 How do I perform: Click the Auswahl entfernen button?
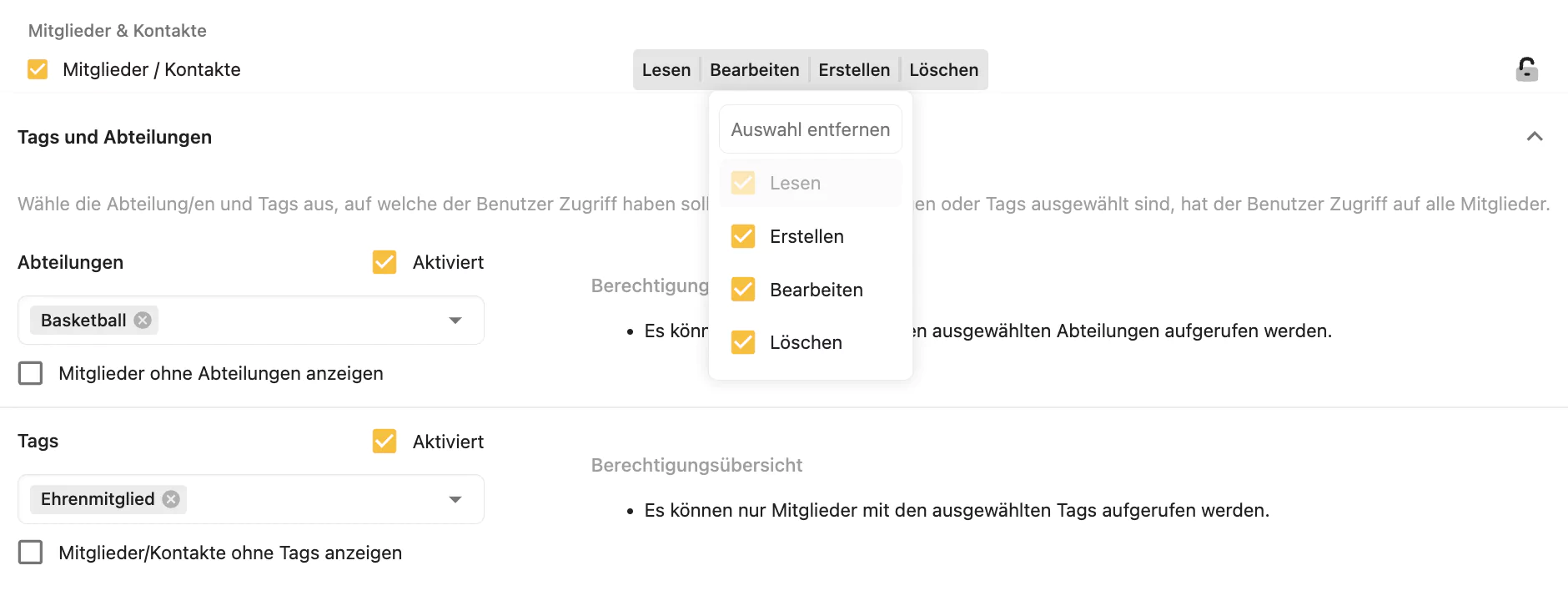point(811,129)
